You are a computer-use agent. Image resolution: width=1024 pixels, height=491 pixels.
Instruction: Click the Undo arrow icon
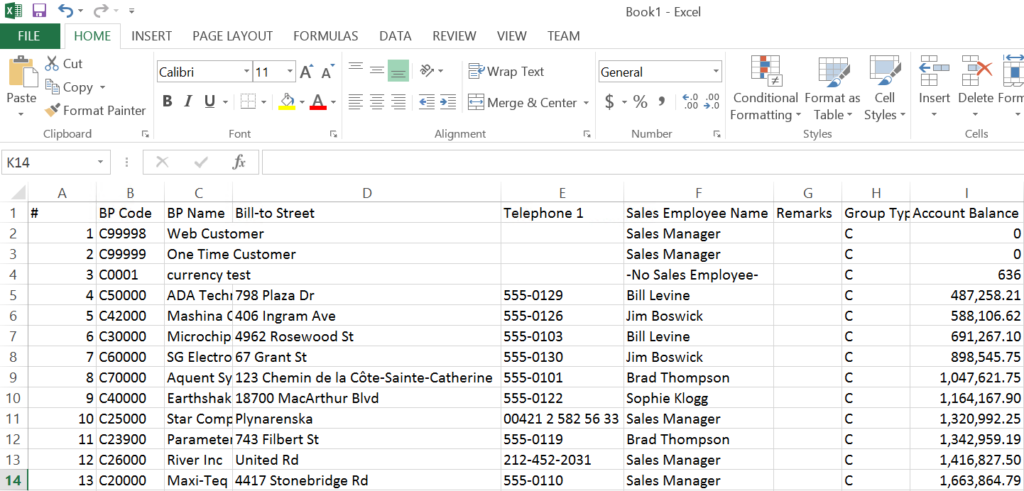tap(65, 10)
